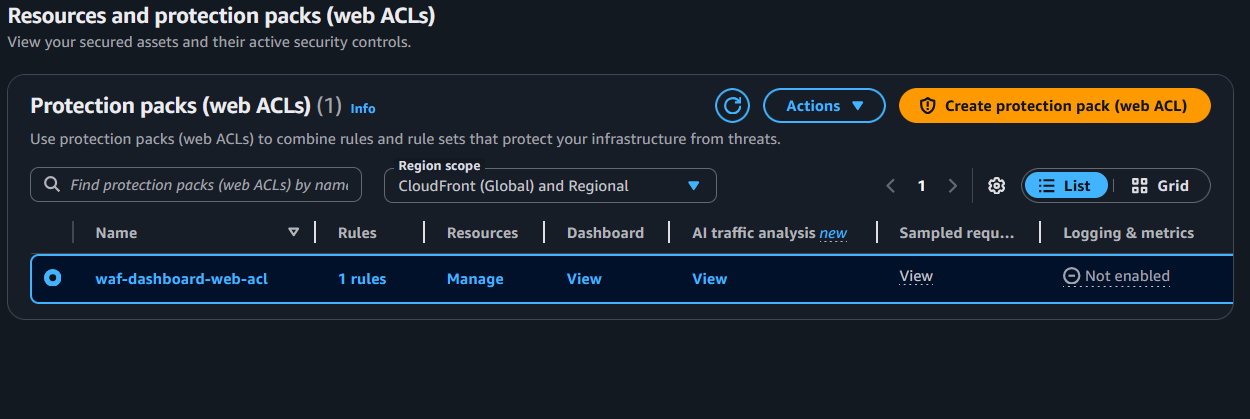Go to previous page arrow
This screenshot has width=1250, height=419.
[890, 186]
